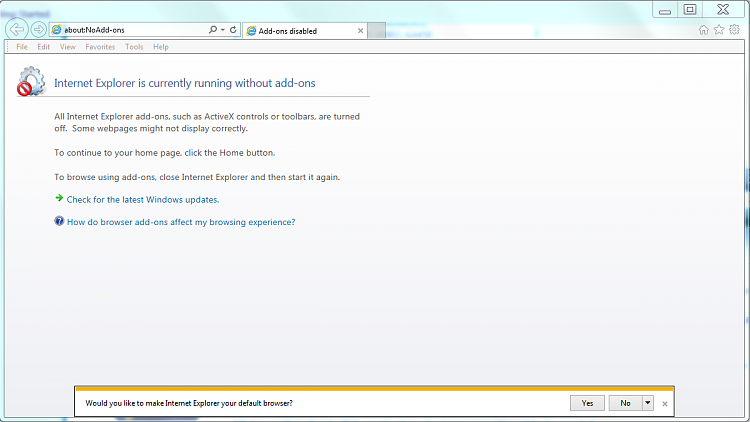
Task: Go back using the Back arrow button
Action: tap(17, 29)
